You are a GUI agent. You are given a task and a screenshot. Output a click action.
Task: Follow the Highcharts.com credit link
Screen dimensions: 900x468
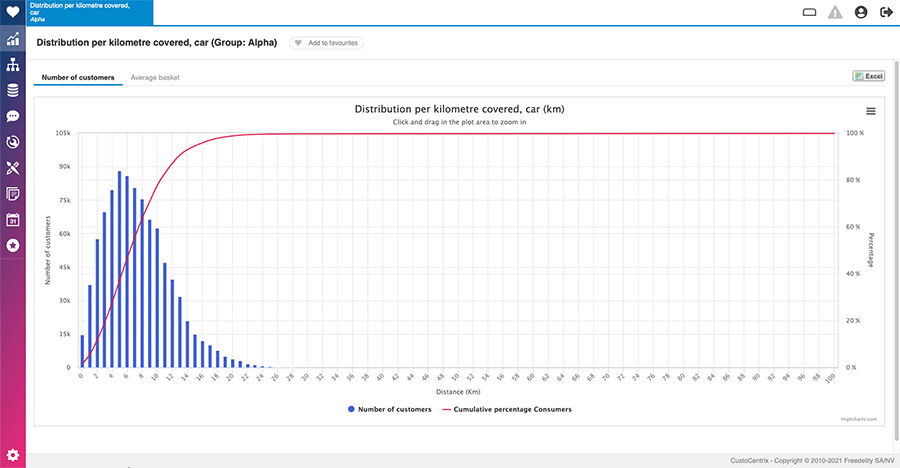[859, 421]
